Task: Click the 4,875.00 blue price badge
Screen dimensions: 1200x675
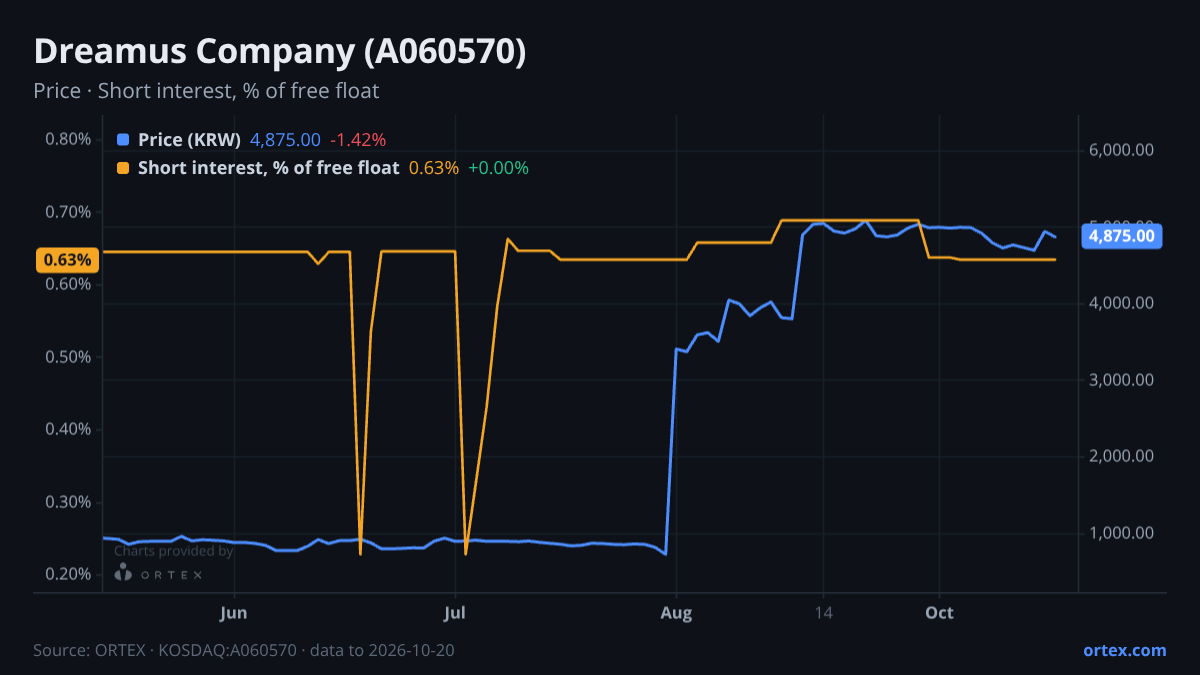Action: (x=1121, y=237)
